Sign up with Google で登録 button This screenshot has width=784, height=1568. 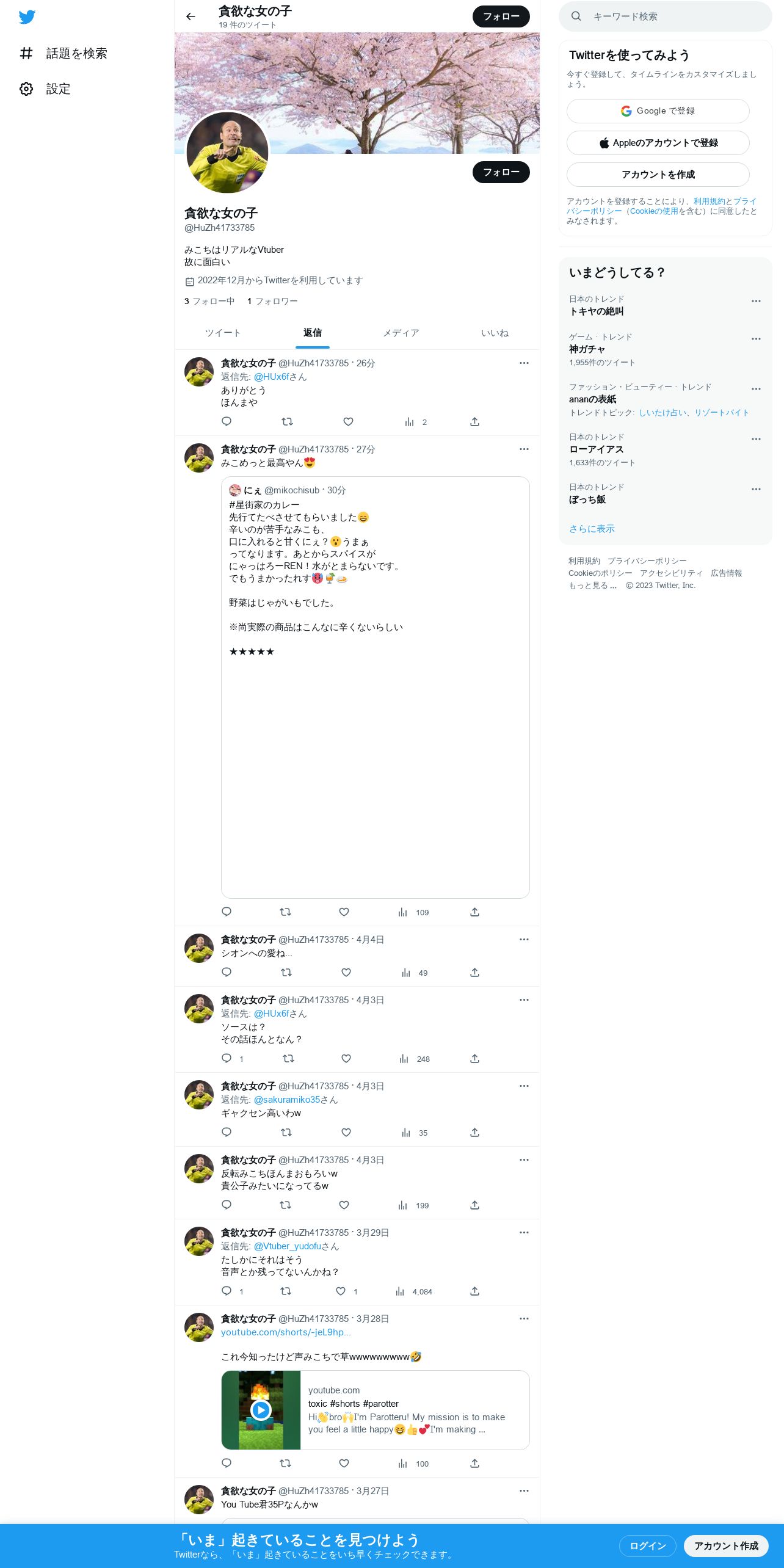pos(658,111)
